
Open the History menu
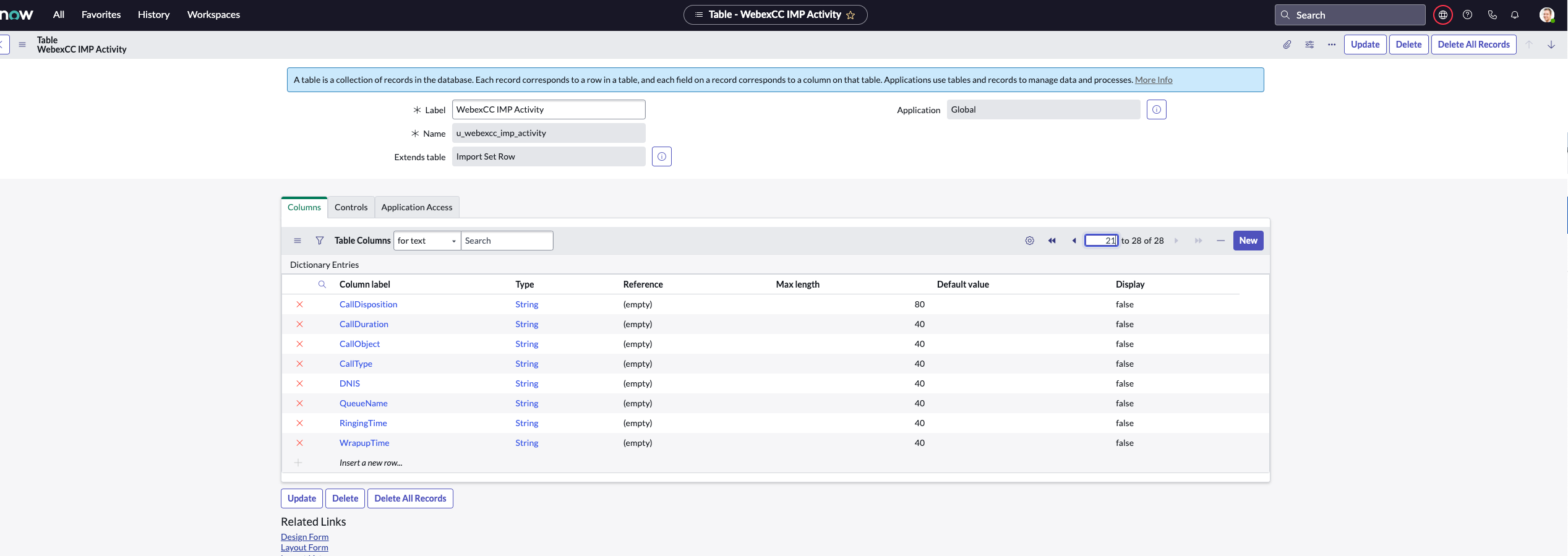[153, 15]
